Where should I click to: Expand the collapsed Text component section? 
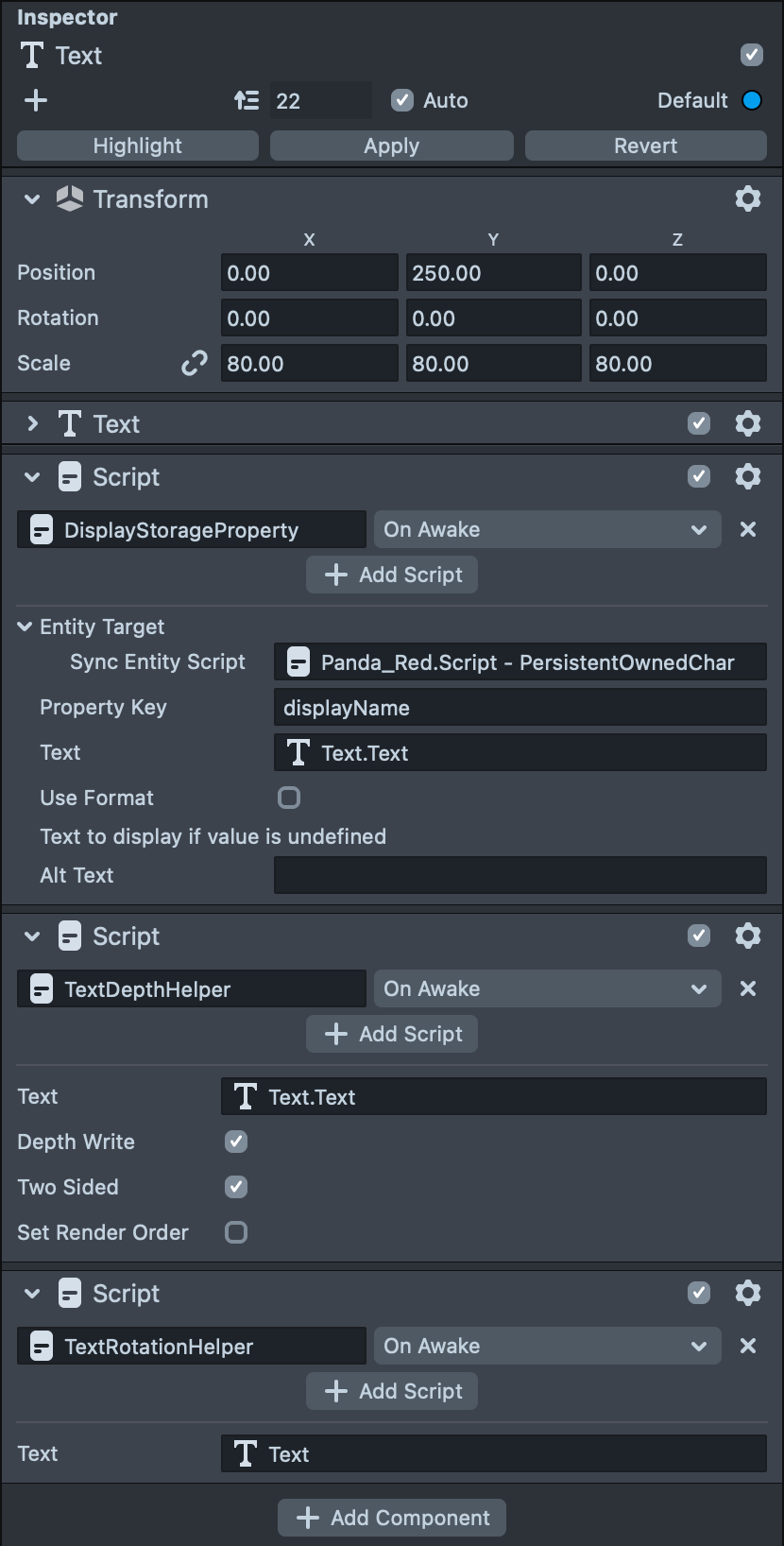(x=33, y=423)
